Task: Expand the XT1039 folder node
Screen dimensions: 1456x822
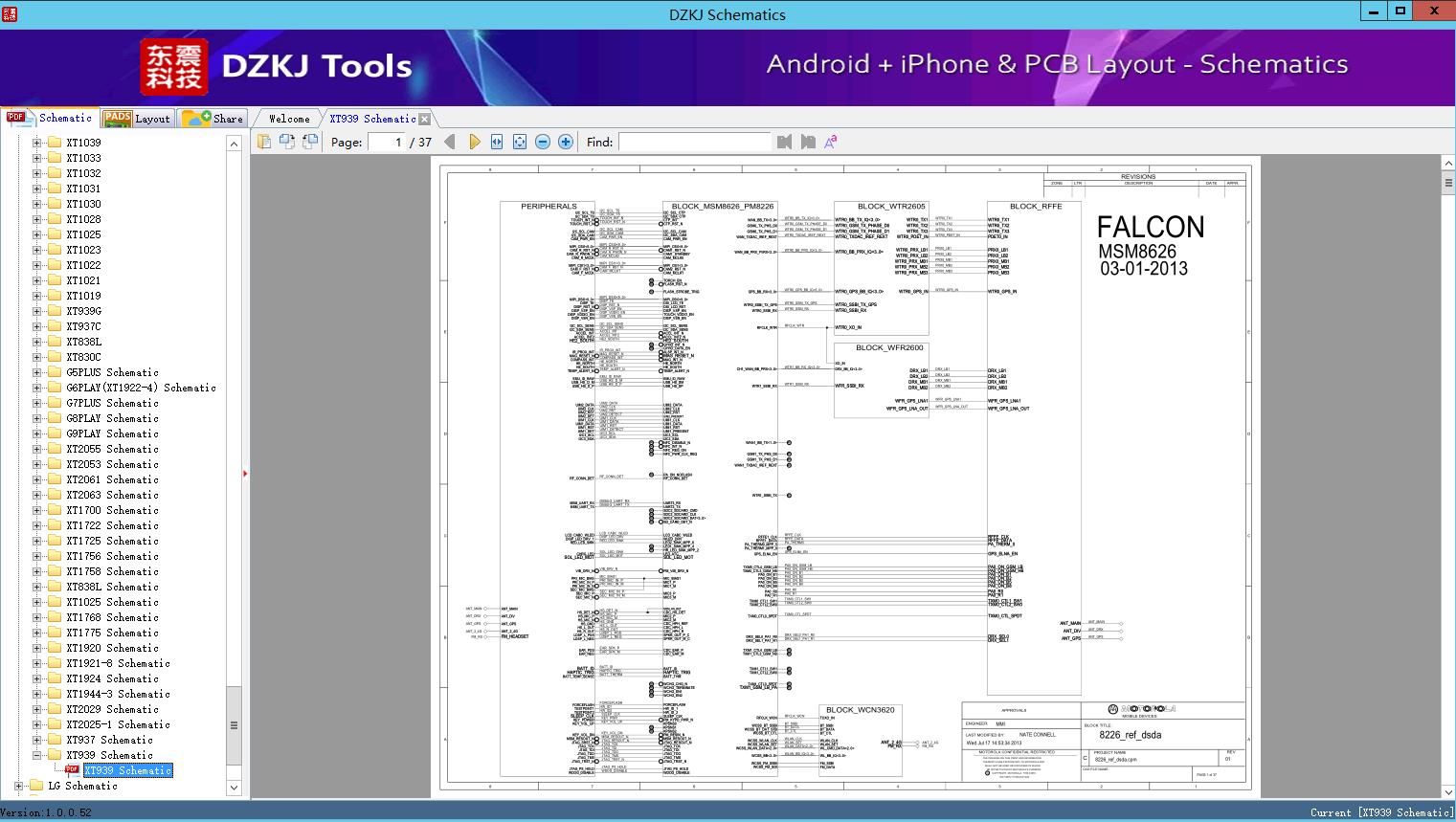Action: (x=37, y=143)
